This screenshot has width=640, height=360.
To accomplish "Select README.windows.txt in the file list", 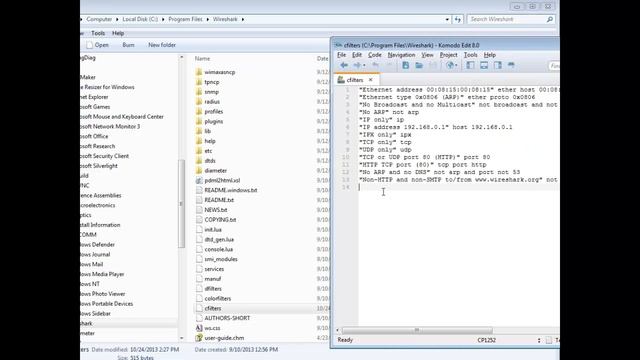I will pyautogui.click(x=231, y=190).
